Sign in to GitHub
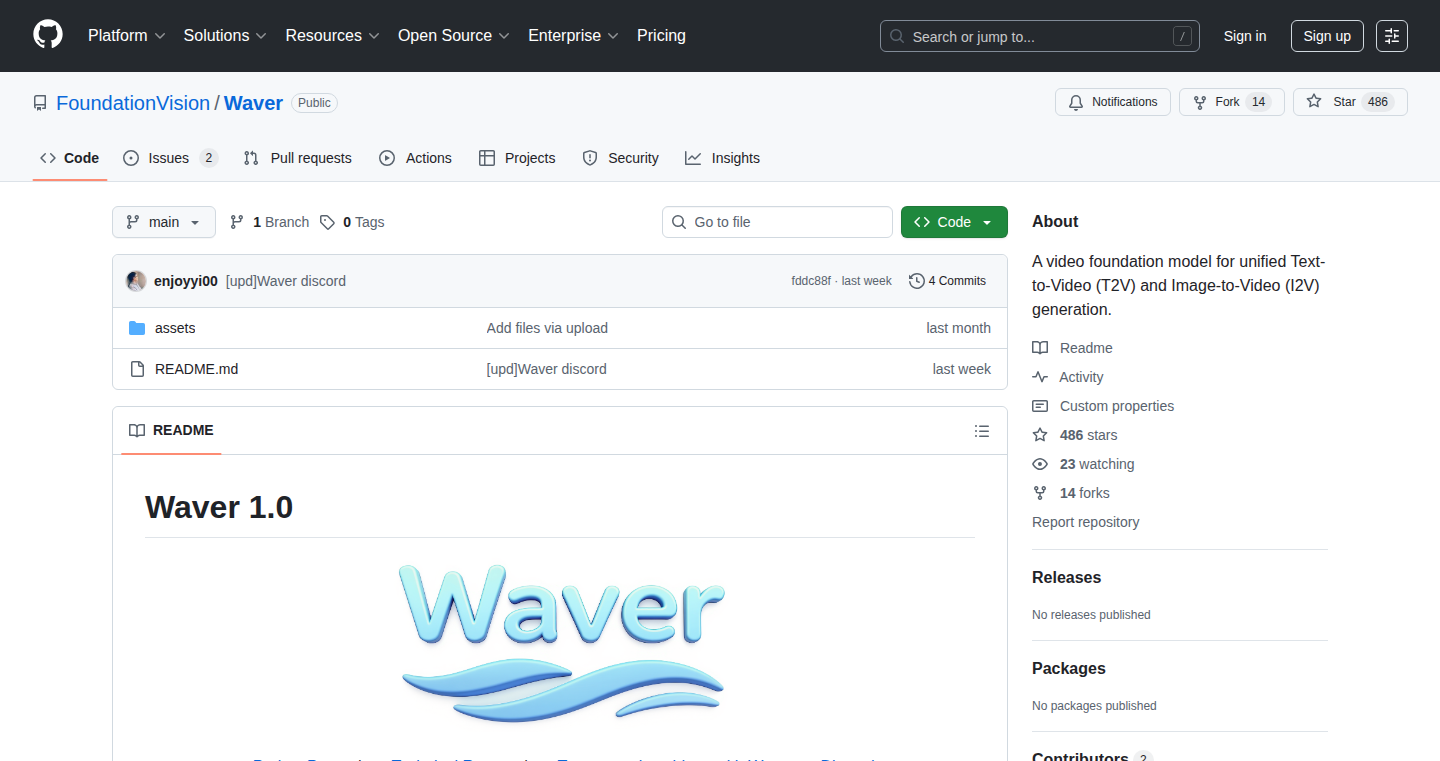The height and width of the screenshot is (761, 1440). click(x=1245, y=36)
